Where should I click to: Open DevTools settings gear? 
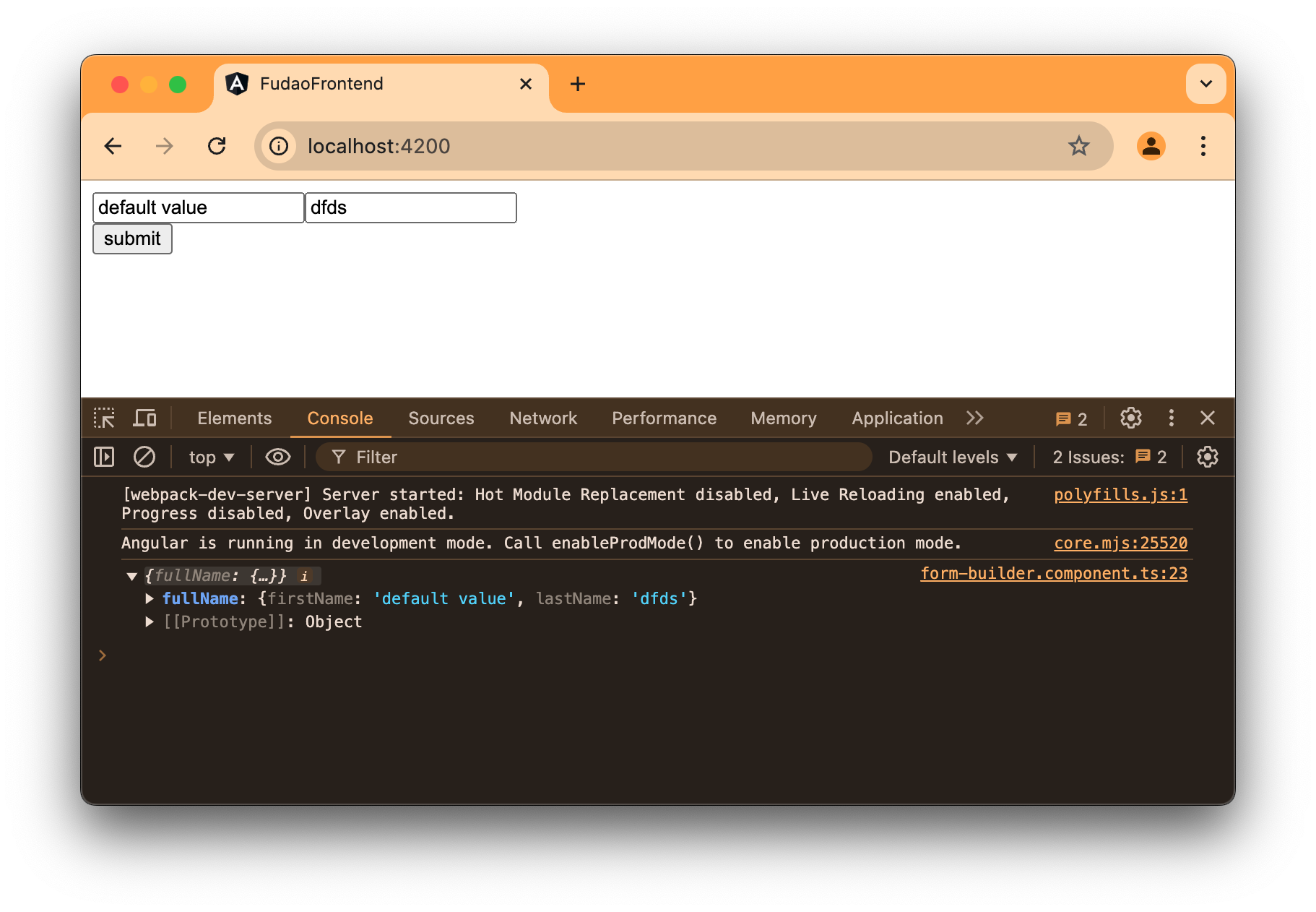click(1130, 418)
